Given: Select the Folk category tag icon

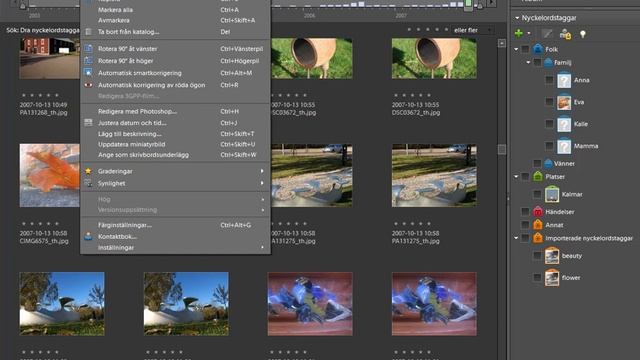Looking at the screenshot, I should point(538,49).
